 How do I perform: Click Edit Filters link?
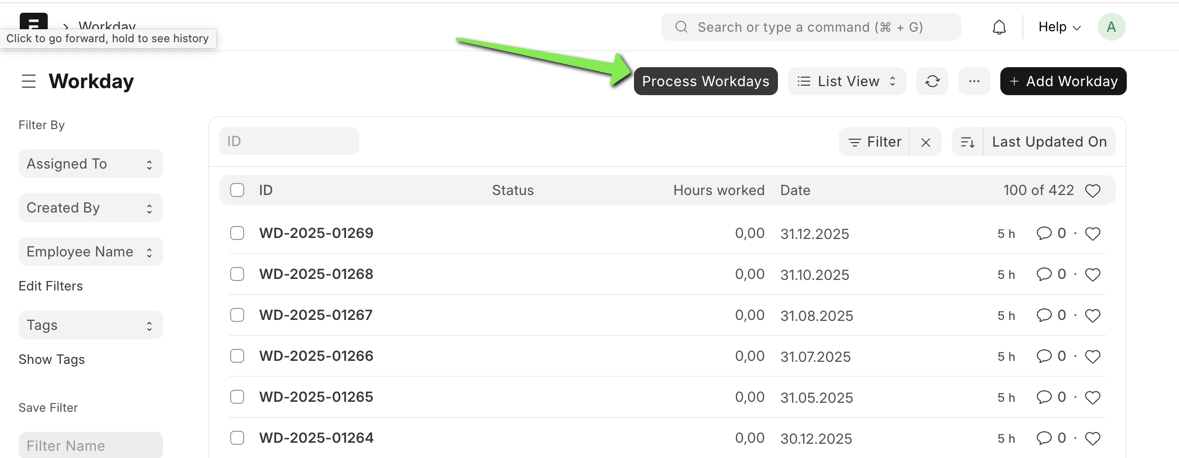click(x=50, y=286)
